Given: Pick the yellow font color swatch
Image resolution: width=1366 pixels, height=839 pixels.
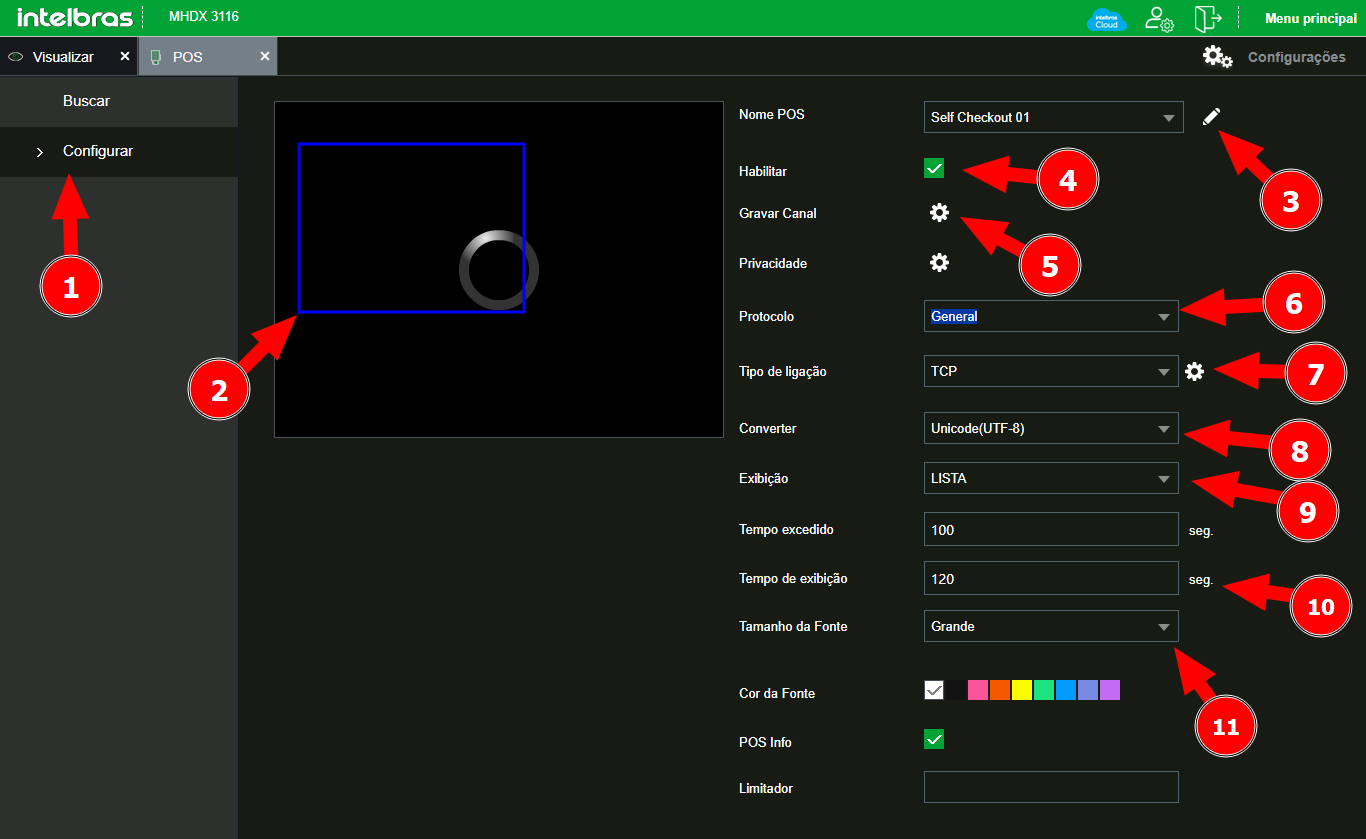Looking at the screenshot, I should [1022, 690].
